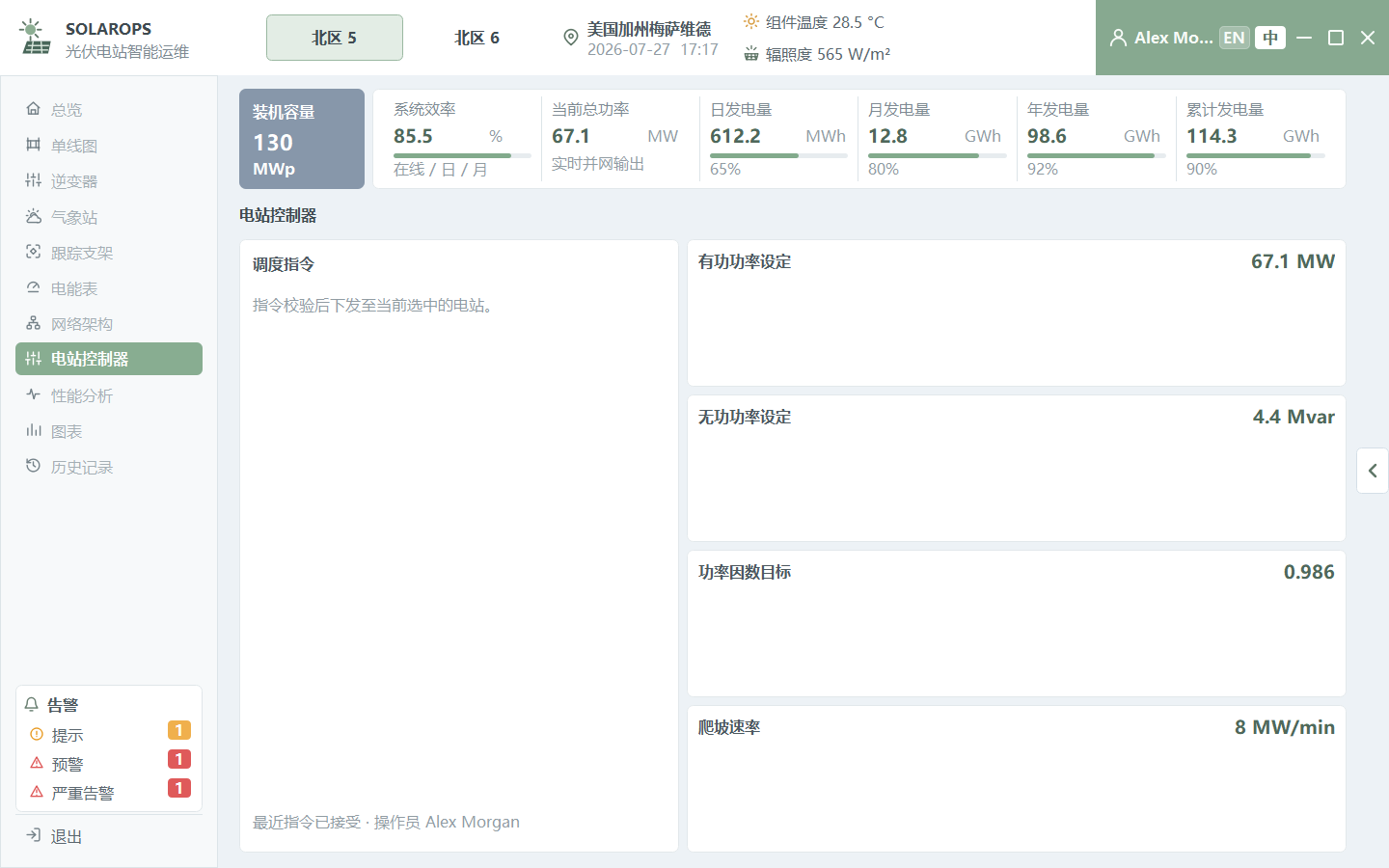Switch to the 北区 6 plant tab
1389x868 pixels.
pos(477,38)
